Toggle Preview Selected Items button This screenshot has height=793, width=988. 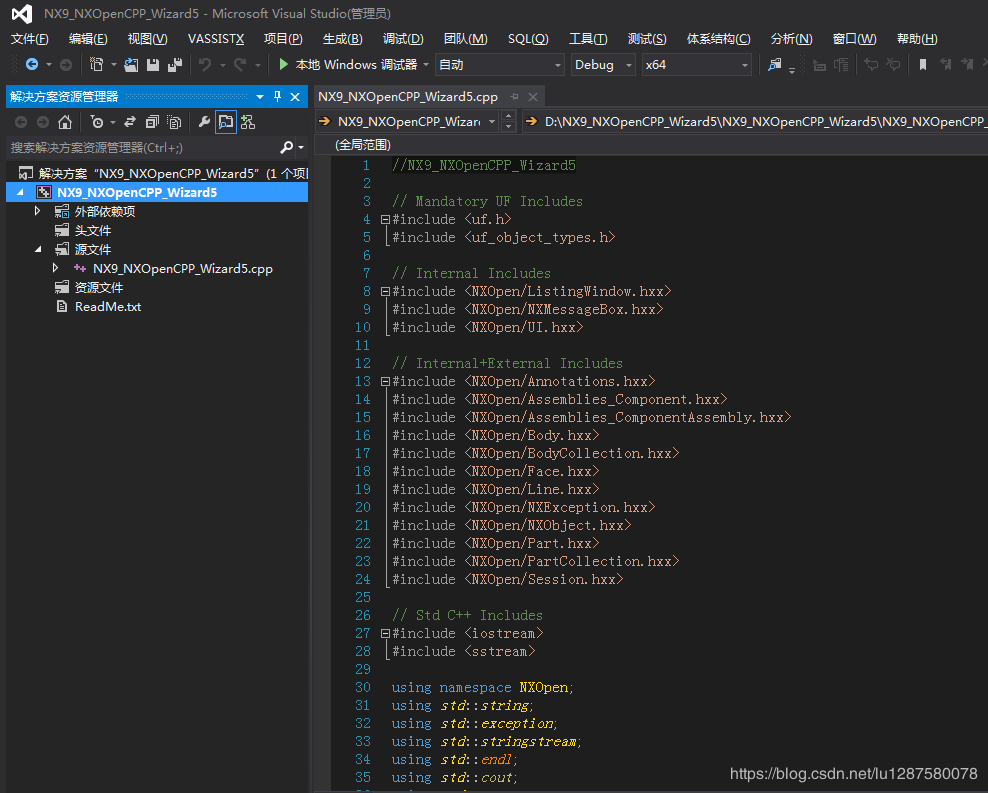[226, 122]
